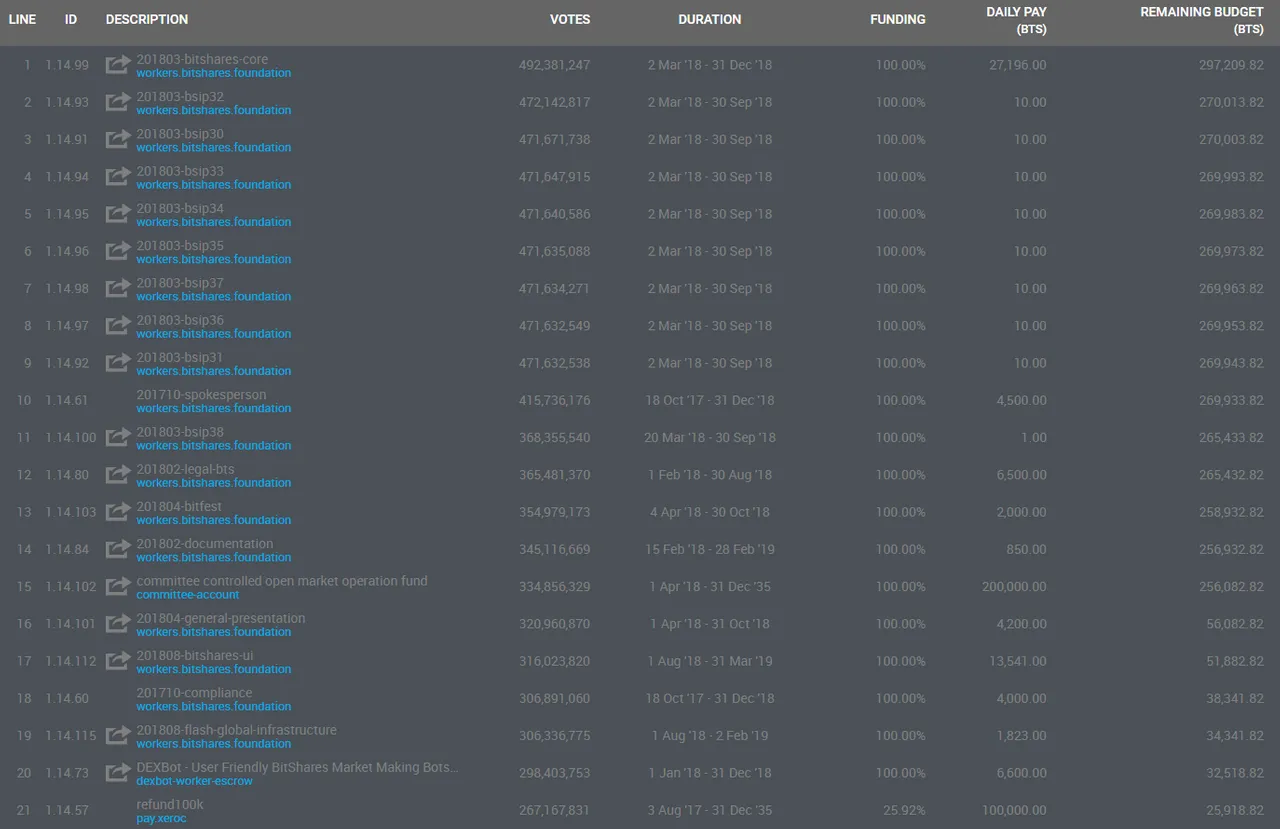Open external link icon for 201802-legal-bts
Viewport: 1280px width, 829px height.
pyautogui.click(x=118, y=475)
